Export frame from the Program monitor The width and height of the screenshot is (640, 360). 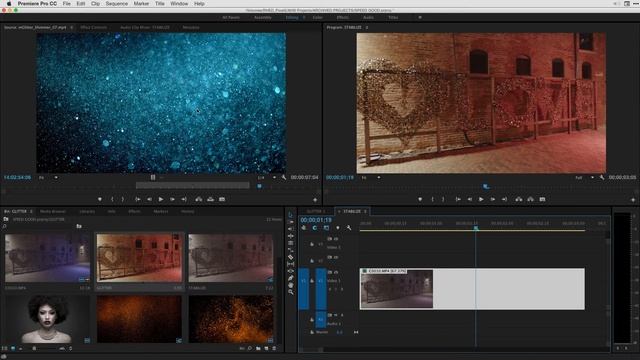click(x=542, y=199)
